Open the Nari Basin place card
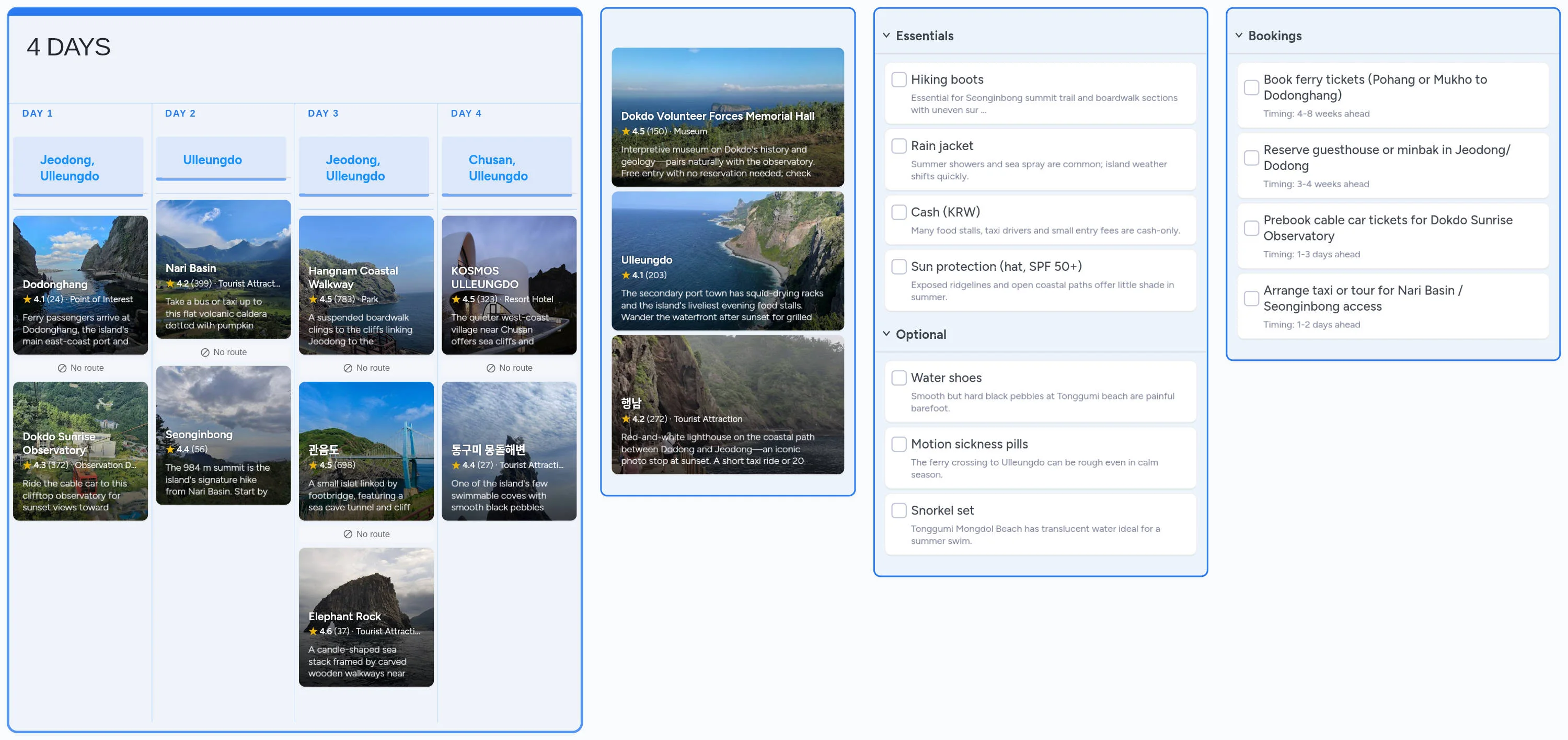 tap(223, 270)
